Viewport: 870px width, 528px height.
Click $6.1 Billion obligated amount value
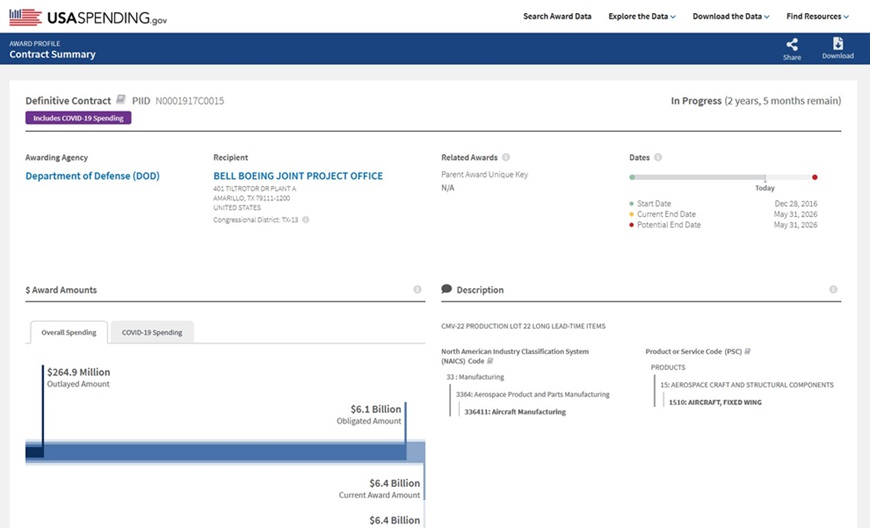click(x=376, y=409)
